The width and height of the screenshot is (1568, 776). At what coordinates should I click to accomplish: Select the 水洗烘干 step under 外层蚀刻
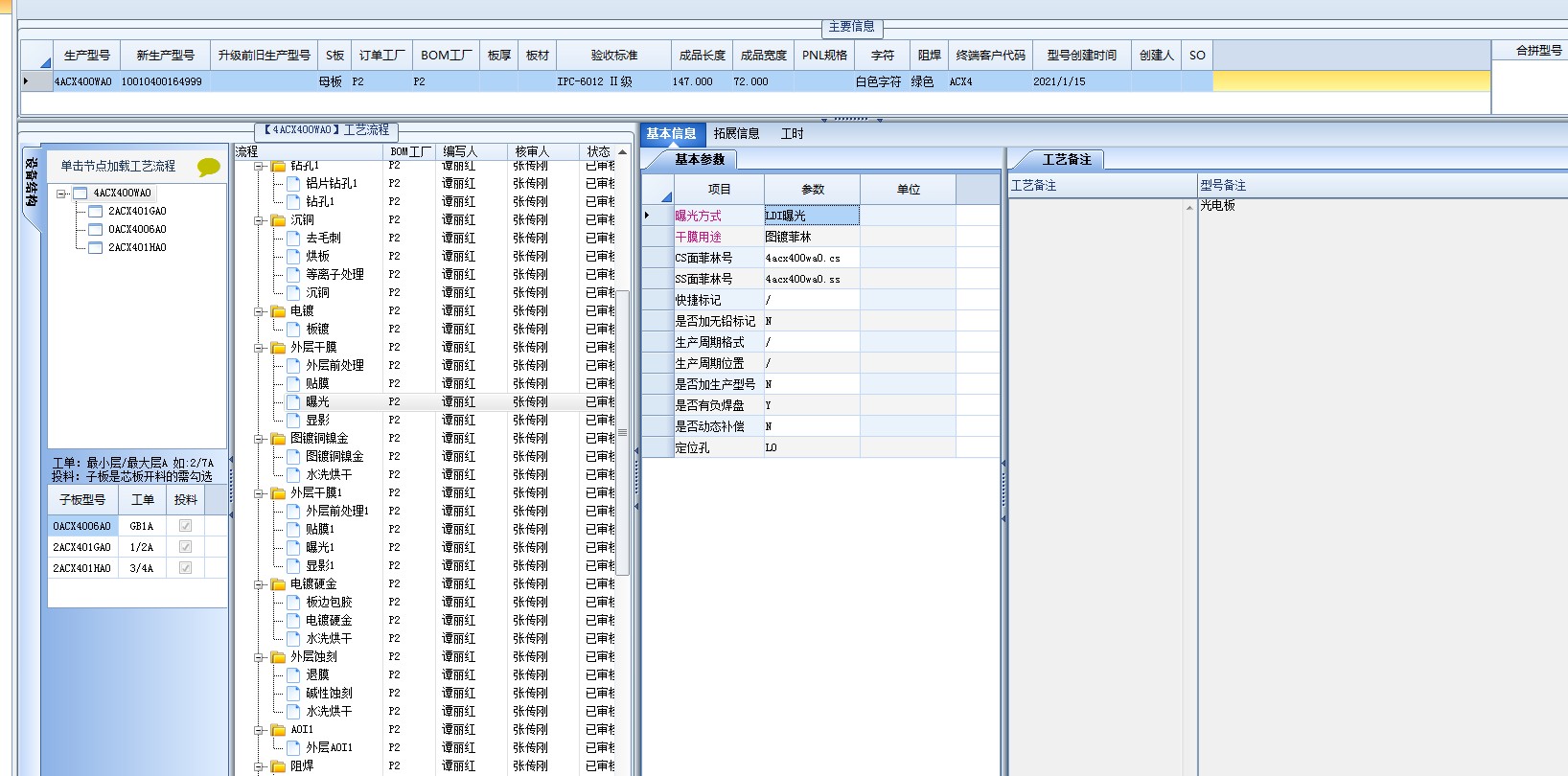pyautogui.click(x=329, y=711)
